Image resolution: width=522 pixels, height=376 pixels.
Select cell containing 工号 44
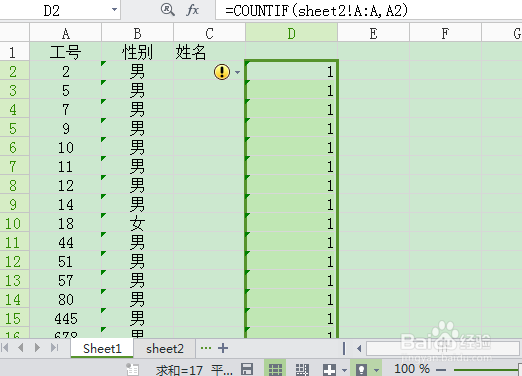[66, 242]
